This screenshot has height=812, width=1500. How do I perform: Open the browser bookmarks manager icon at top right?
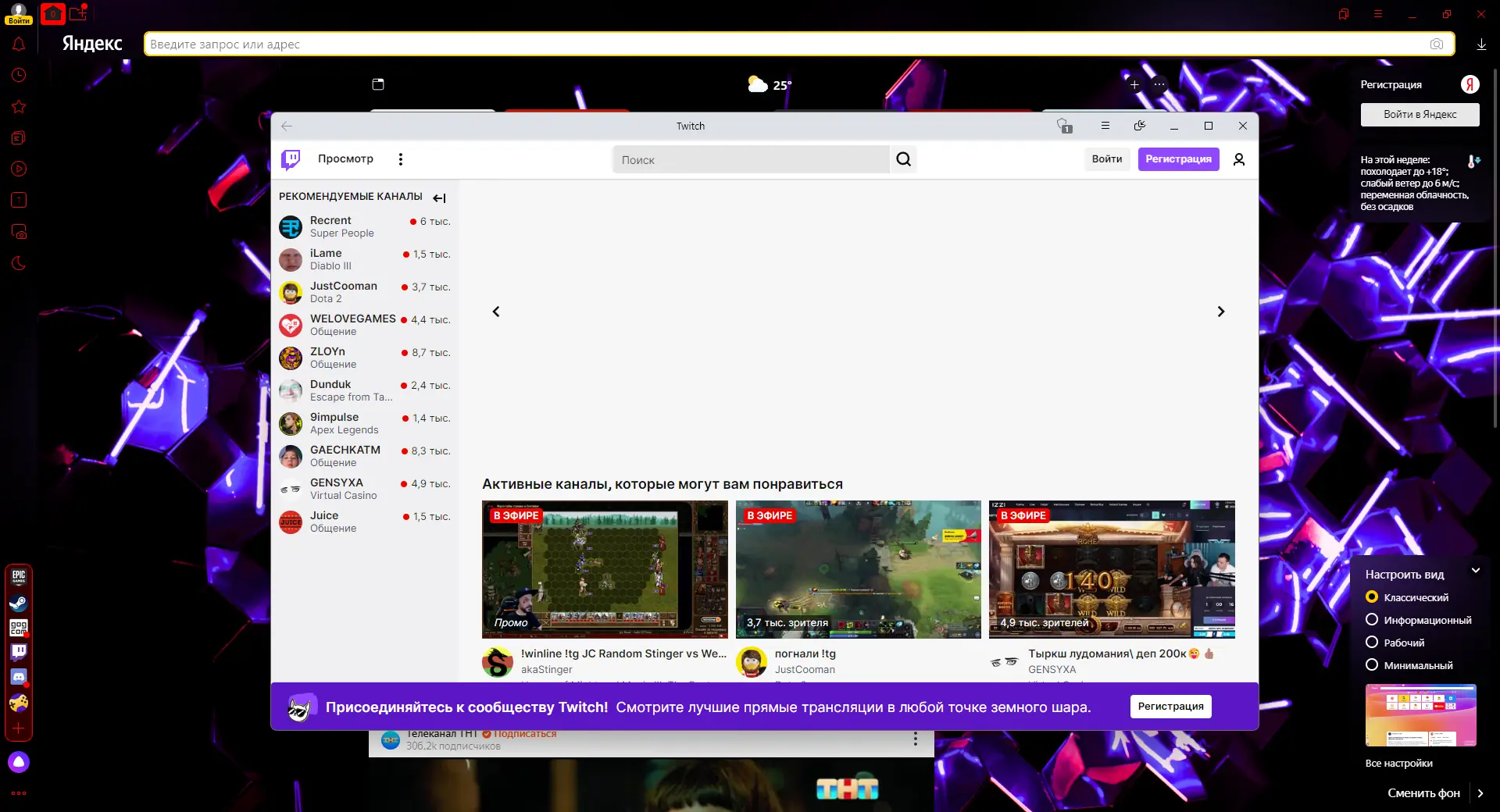1344,14
